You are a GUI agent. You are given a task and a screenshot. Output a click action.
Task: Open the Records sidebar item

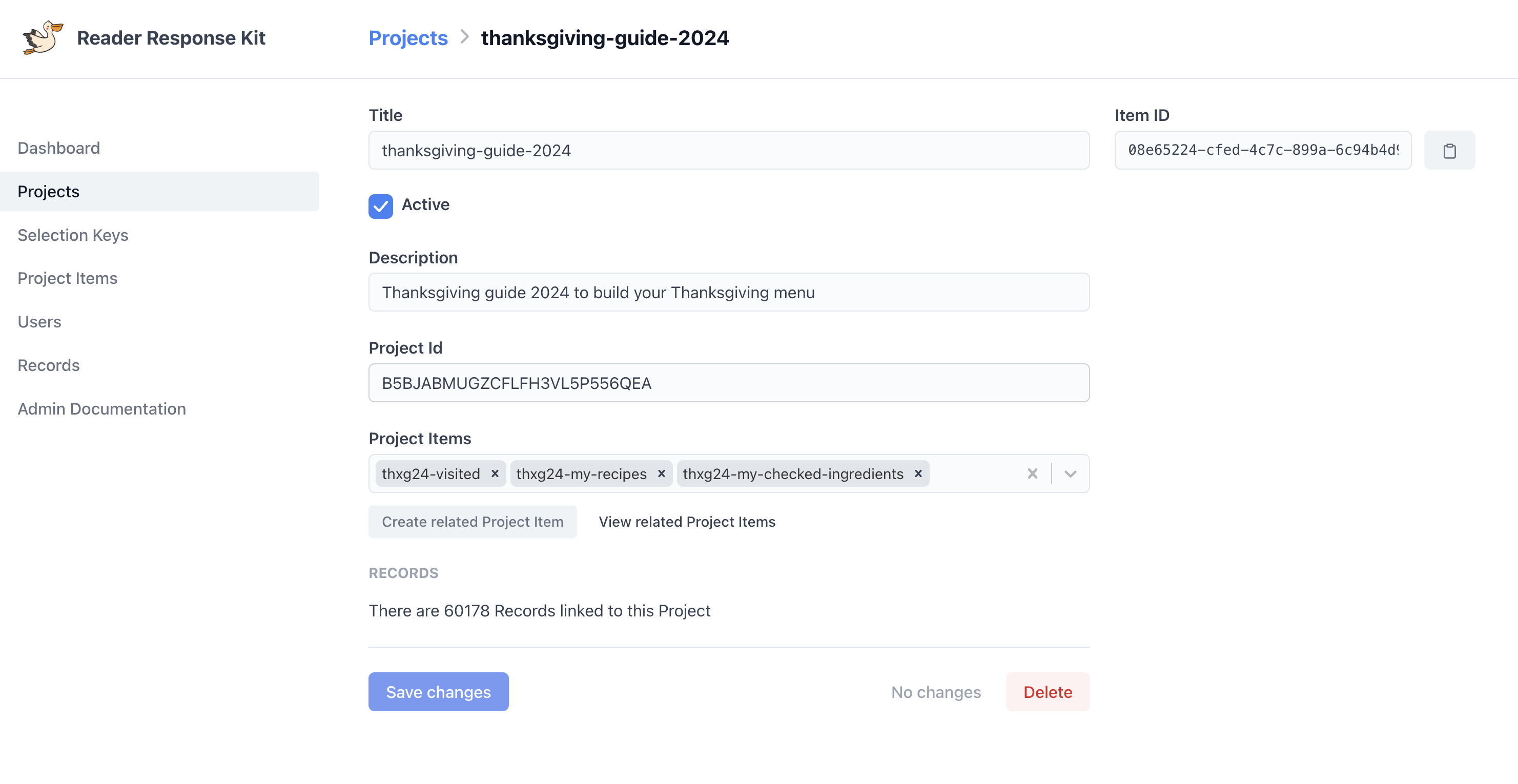pyautogui.click(x=49, y=365)
